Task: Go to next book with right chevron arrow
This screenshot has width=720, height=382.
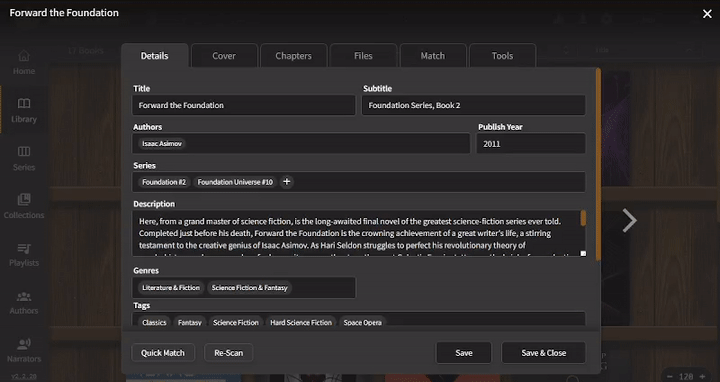Action: [630, 220]
